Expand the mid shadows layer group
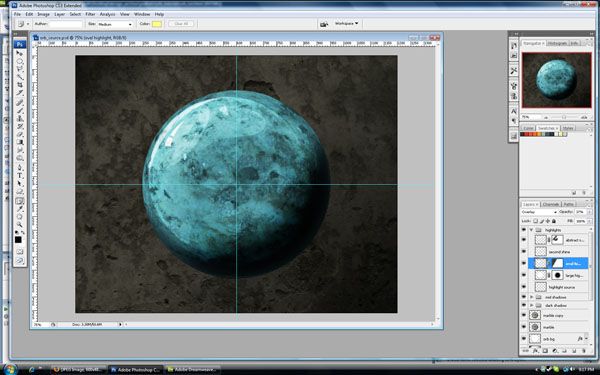 coord(532,297)
